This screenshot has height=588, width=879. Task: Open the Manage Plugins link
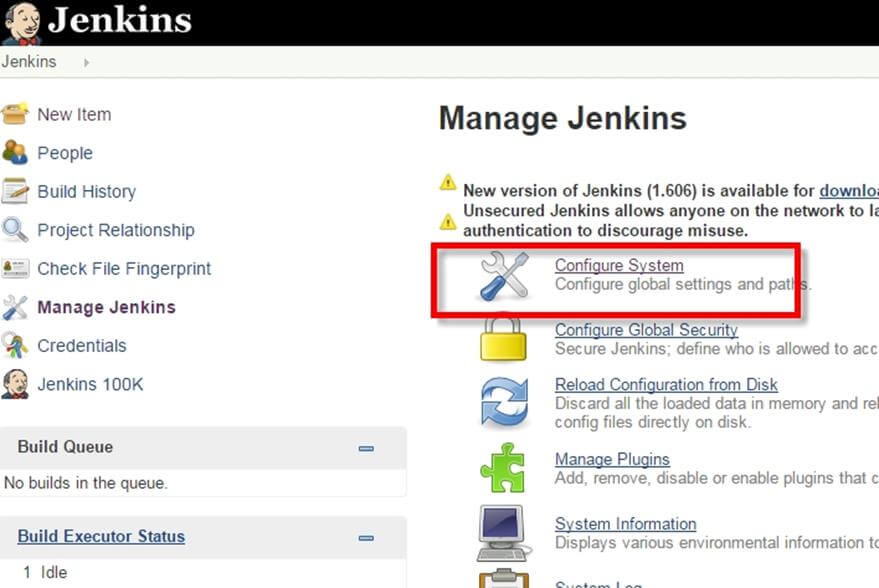(x=612, y=459)
